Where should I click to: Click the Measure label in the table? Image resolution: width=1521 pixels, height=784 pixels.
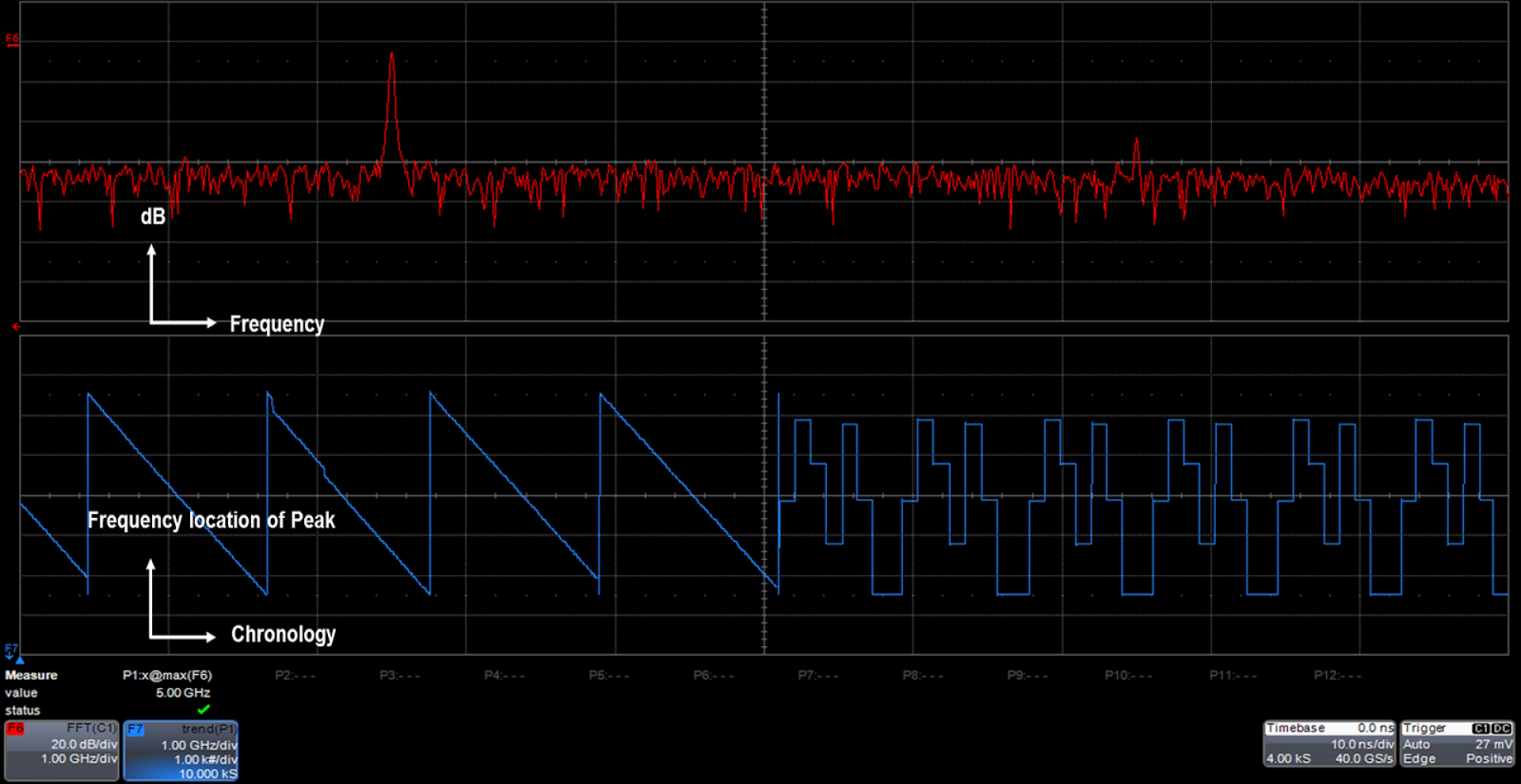(32, 676)
